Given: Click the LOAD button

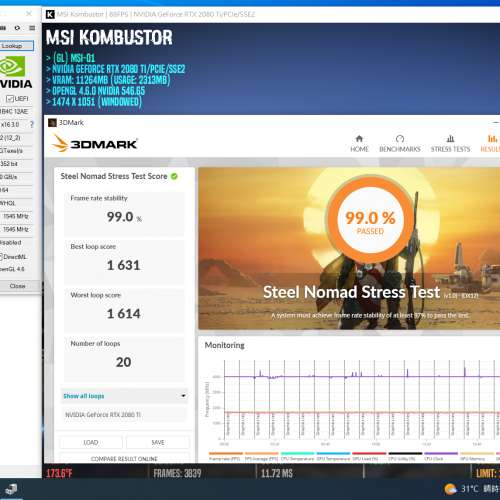Looking at the screenshot, I should pyautogui.click(x=91, y=442).
